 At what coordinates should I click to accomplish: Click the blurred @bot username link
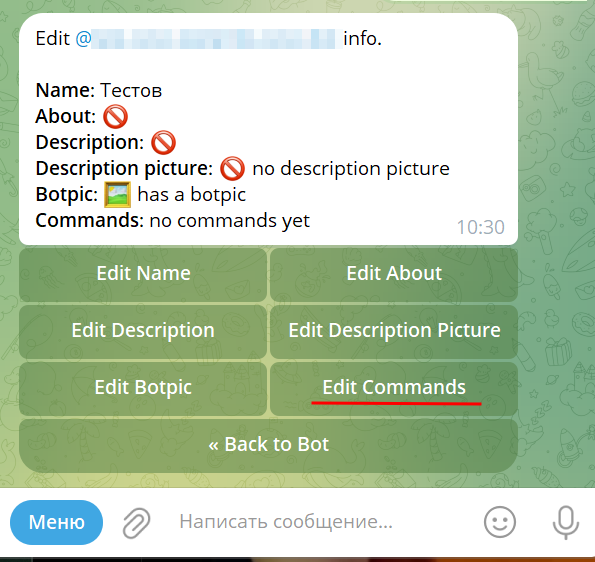coord(205,39)
